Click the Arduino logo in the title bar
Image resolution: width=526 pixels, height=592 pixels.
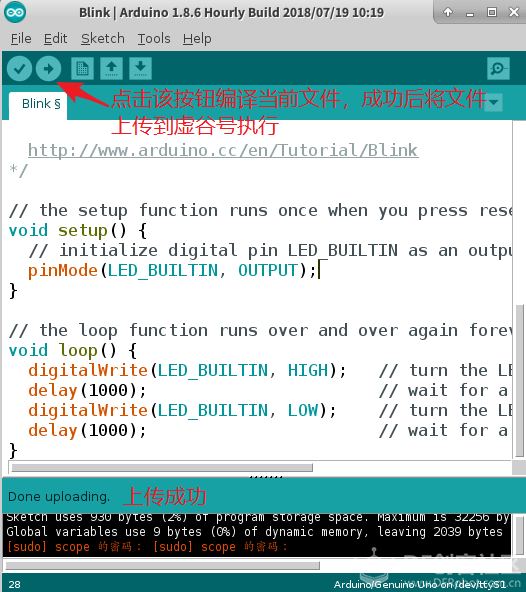[15, 12]
